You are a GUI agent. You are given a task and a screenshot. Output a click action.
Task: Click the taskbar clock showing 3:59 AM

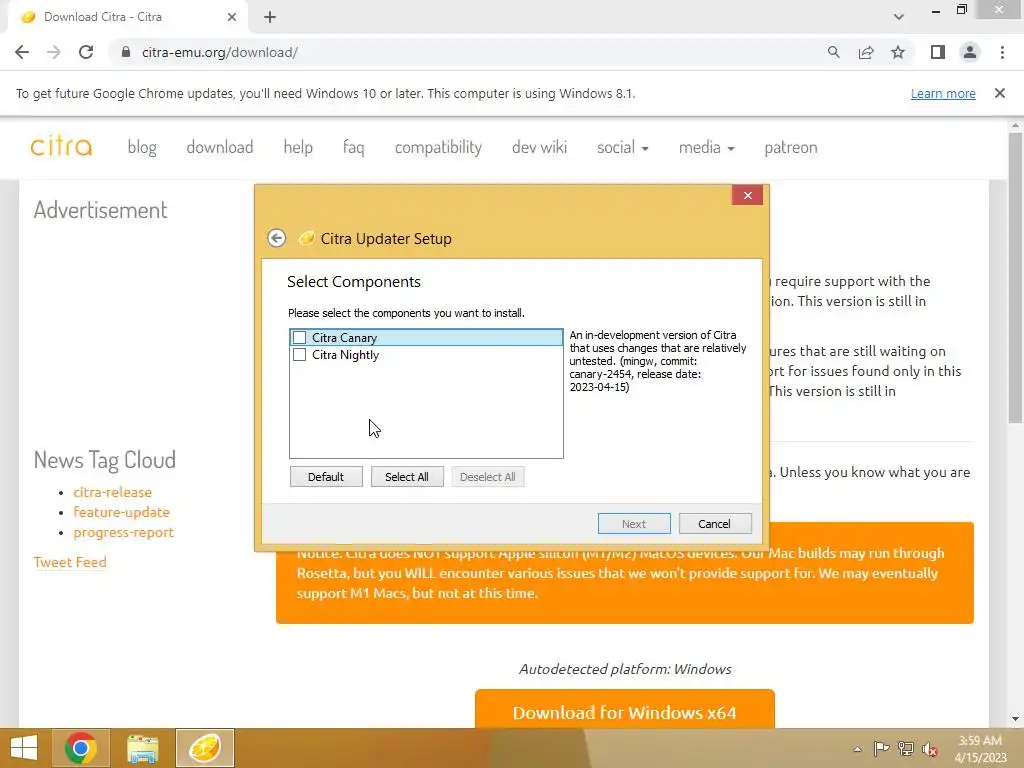click(x=980, y=748)
